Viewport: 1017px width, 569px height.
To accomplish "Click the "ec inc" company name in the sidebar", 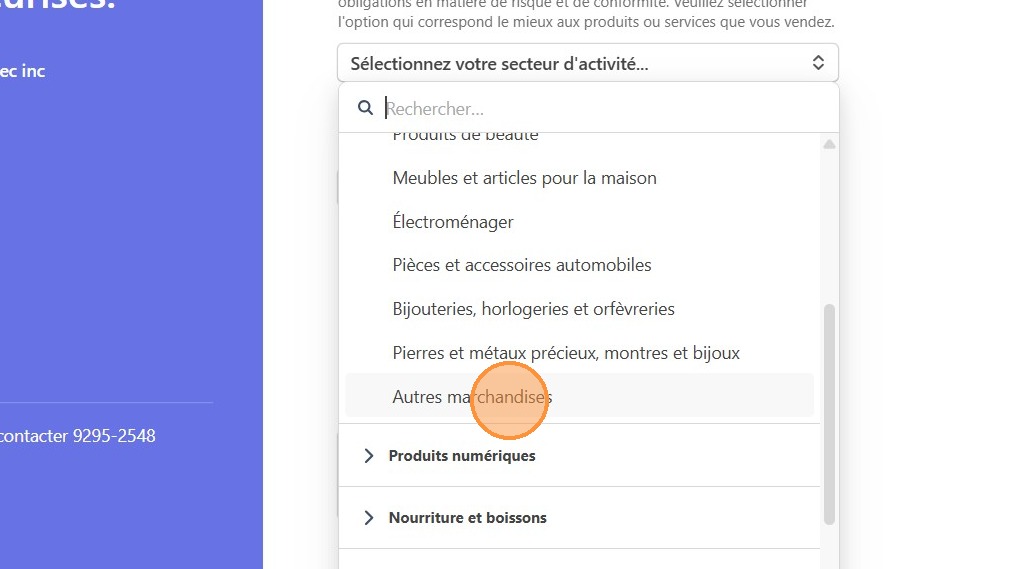I will coord(22,71).
